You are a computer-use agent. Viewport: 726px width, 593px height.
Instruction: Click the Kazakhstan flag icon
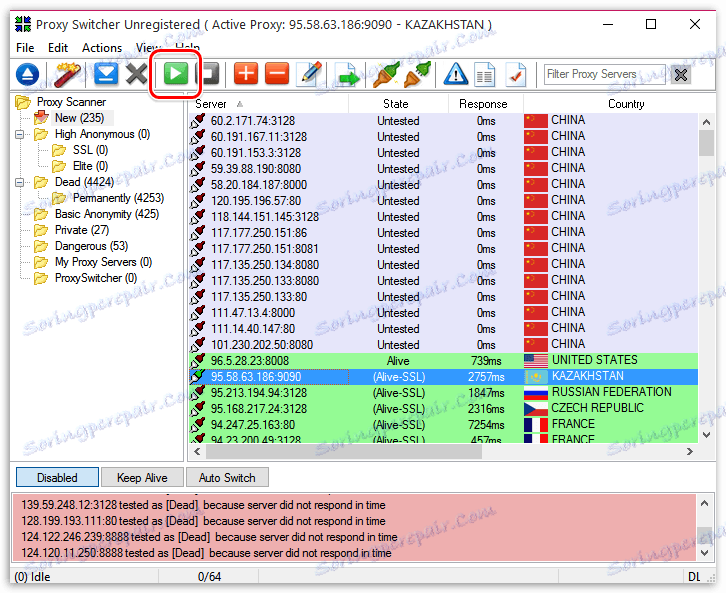[x=536, y=377]
